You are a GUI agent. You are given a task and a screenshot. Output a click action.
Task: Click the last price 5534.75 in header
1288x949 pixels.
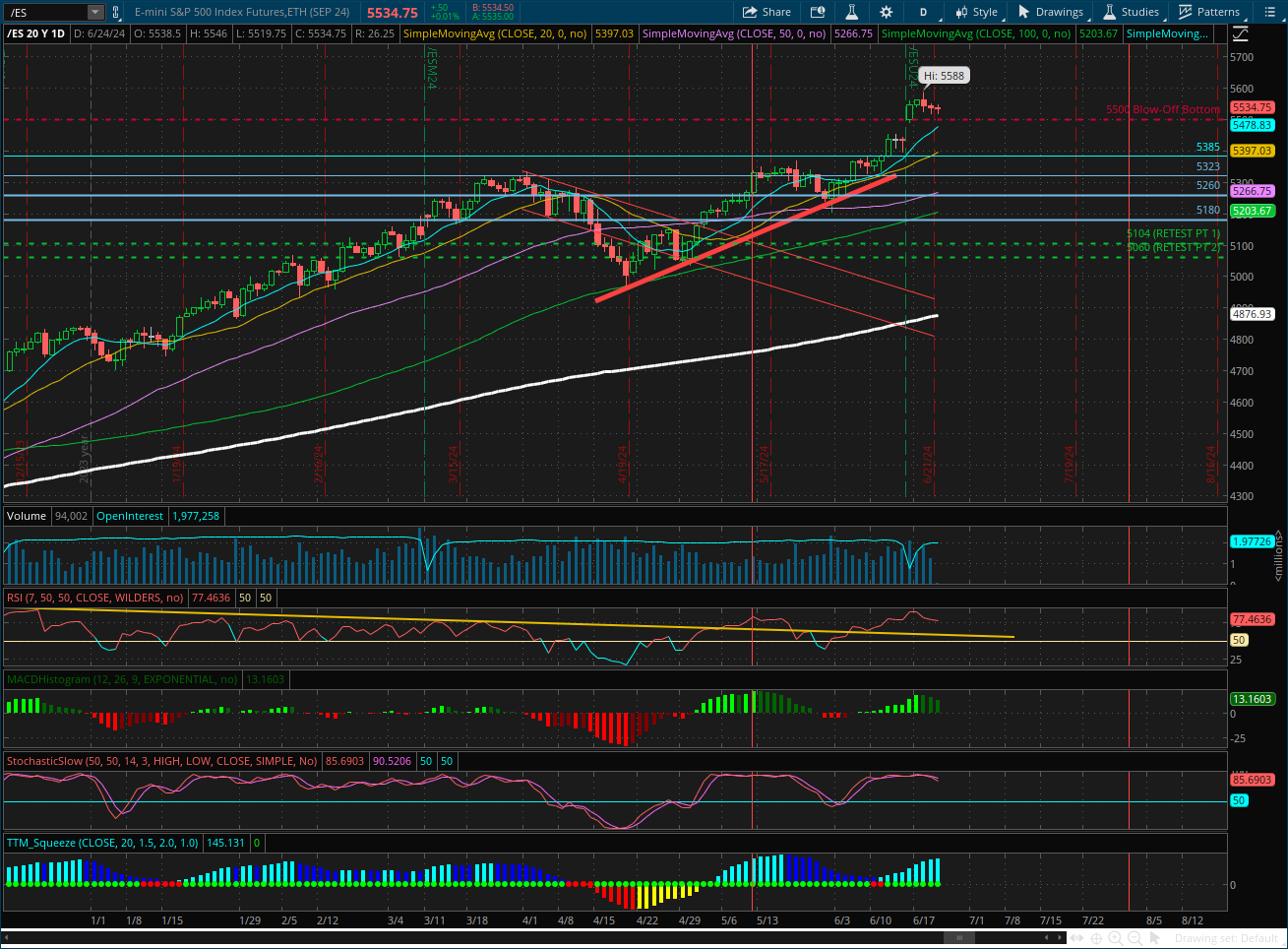392,13
